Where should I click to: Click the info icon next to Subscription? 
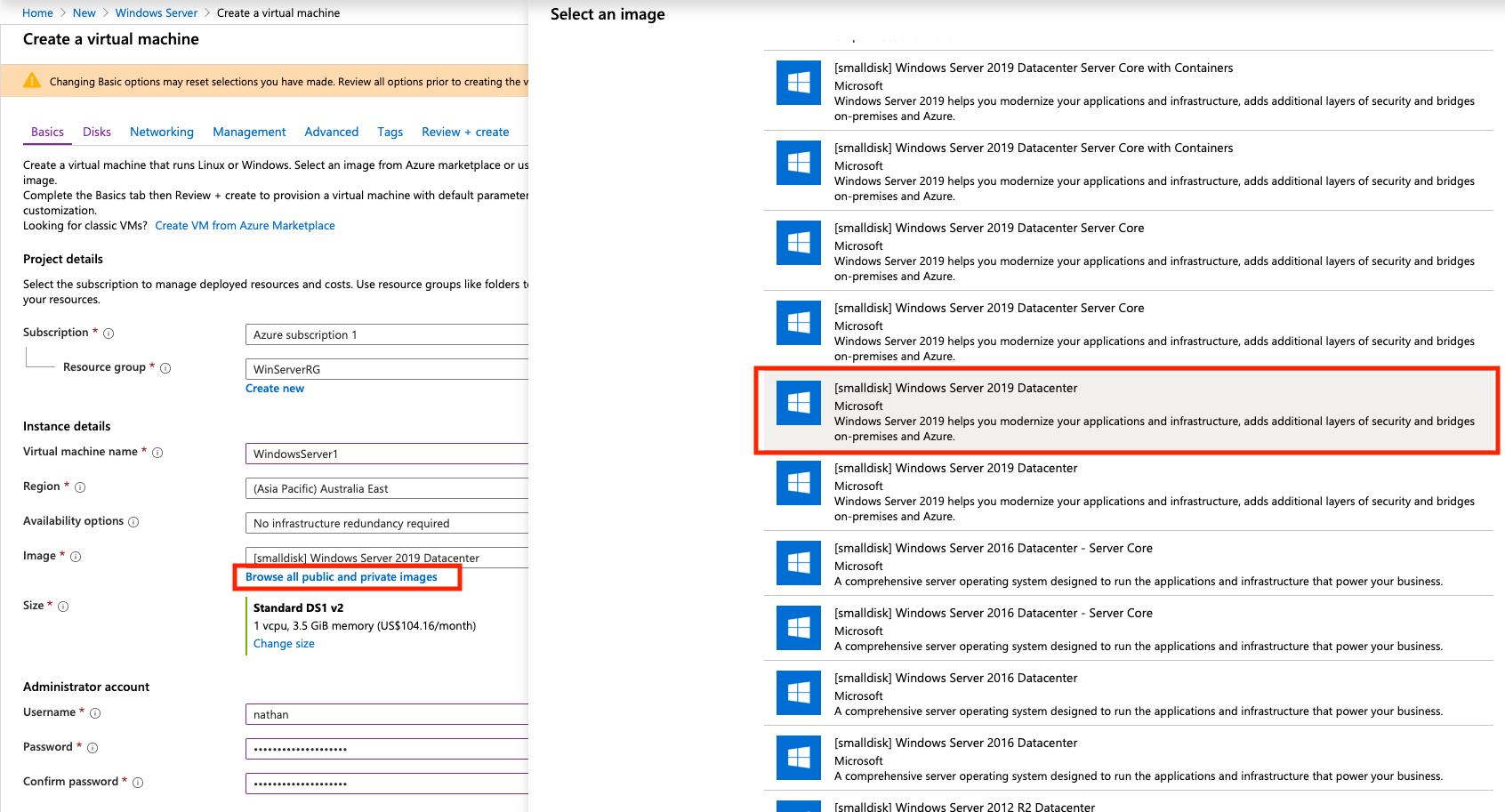(109, 334)
